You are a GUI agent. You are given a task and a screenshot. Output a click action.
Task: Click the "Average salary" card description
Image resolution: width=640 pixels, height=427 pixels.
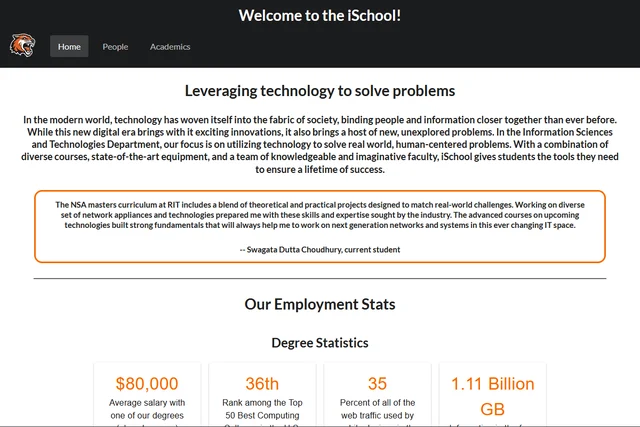[x=147, y=410]
